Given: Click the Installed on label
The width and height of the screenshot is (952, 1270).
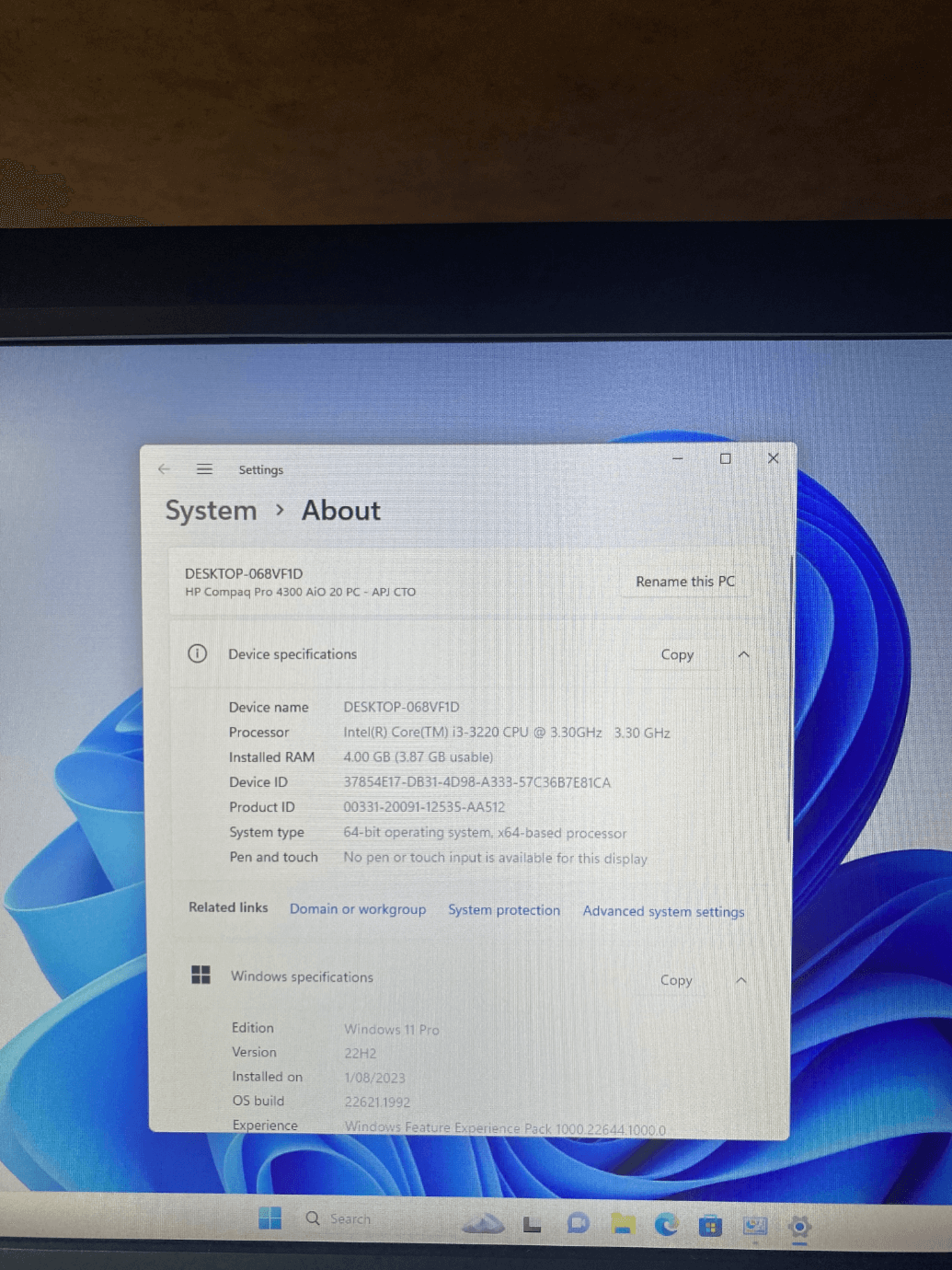Looking at the screenshot, I should click(x=267, y=1077).
